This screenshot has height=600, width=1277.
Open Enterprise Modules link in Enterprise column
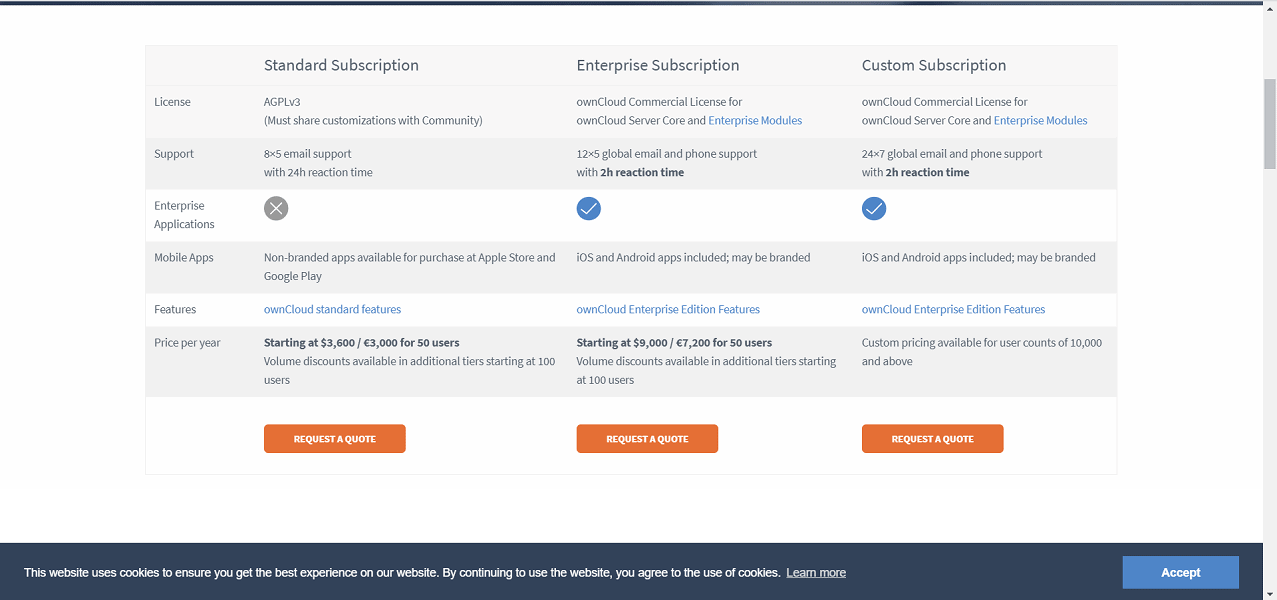(x=755, y=120)
